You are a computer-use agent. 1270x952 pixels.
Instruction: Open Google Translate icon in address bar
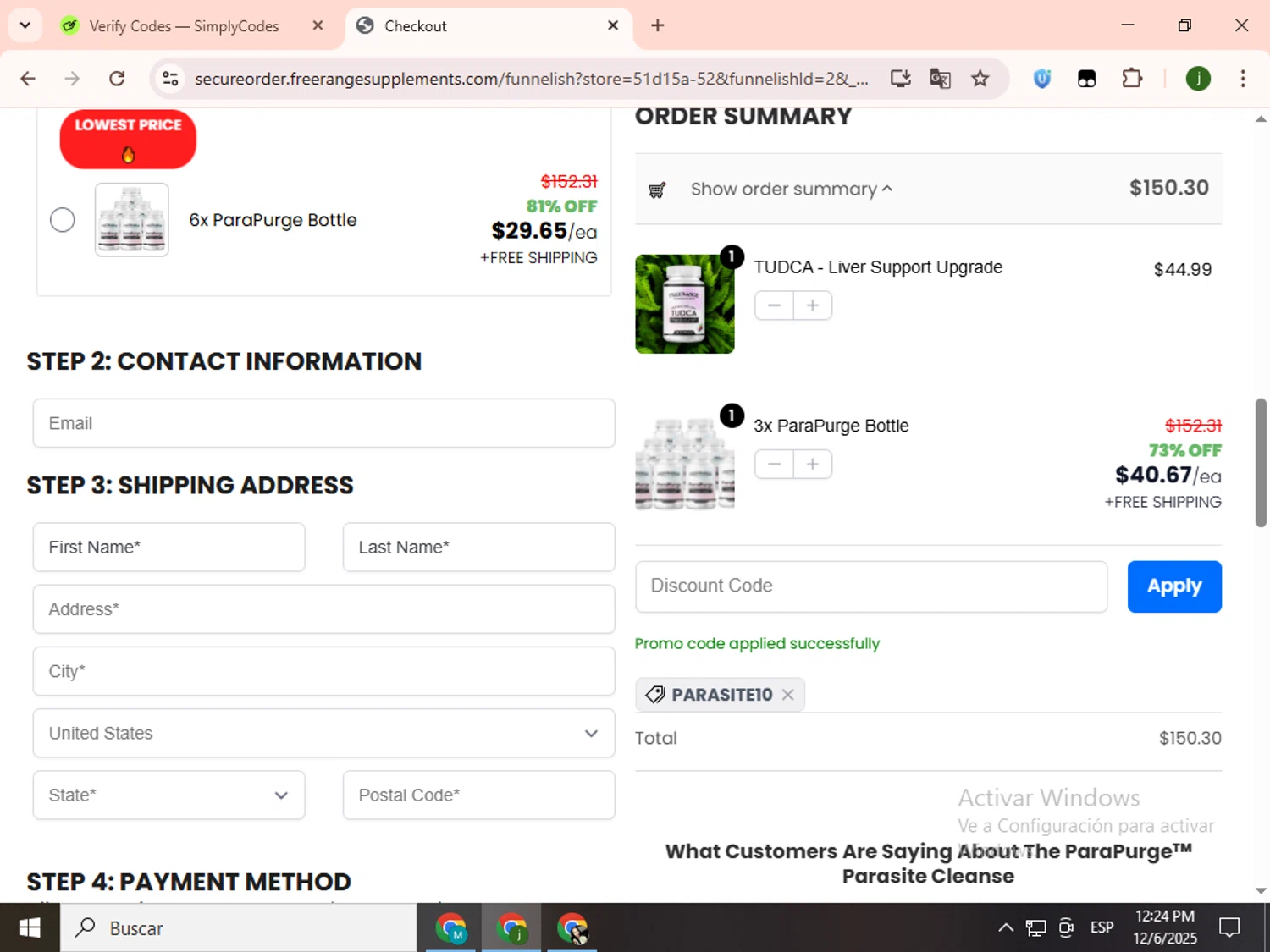[x=940, y=79]
